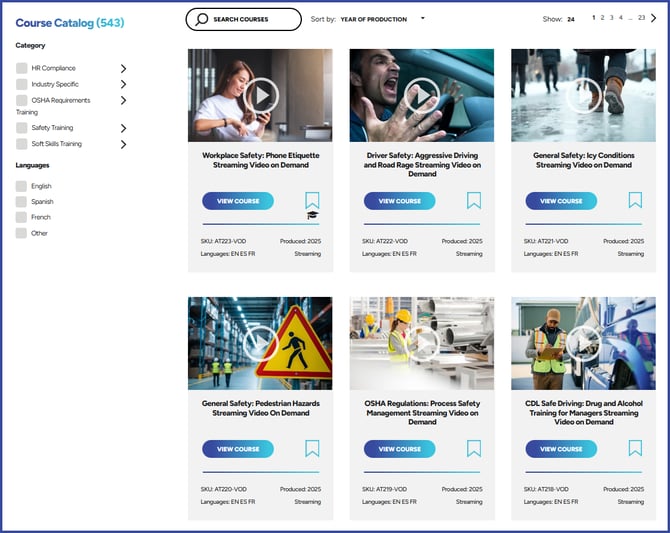Go to page 3 of results
The width and height of the screenshot is (670, 533).
point(611,18)
